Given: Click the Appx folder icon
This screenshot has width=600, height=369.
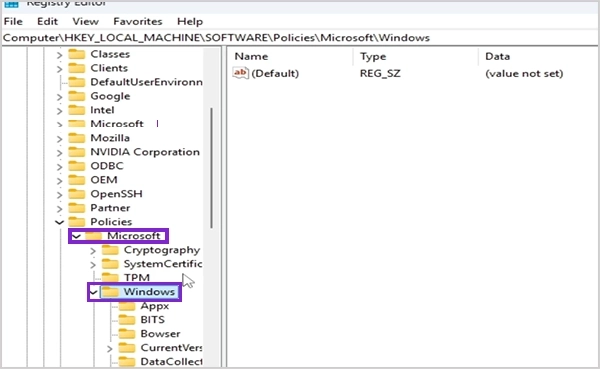Looking at the screenshot, I should tap(127, 306).
